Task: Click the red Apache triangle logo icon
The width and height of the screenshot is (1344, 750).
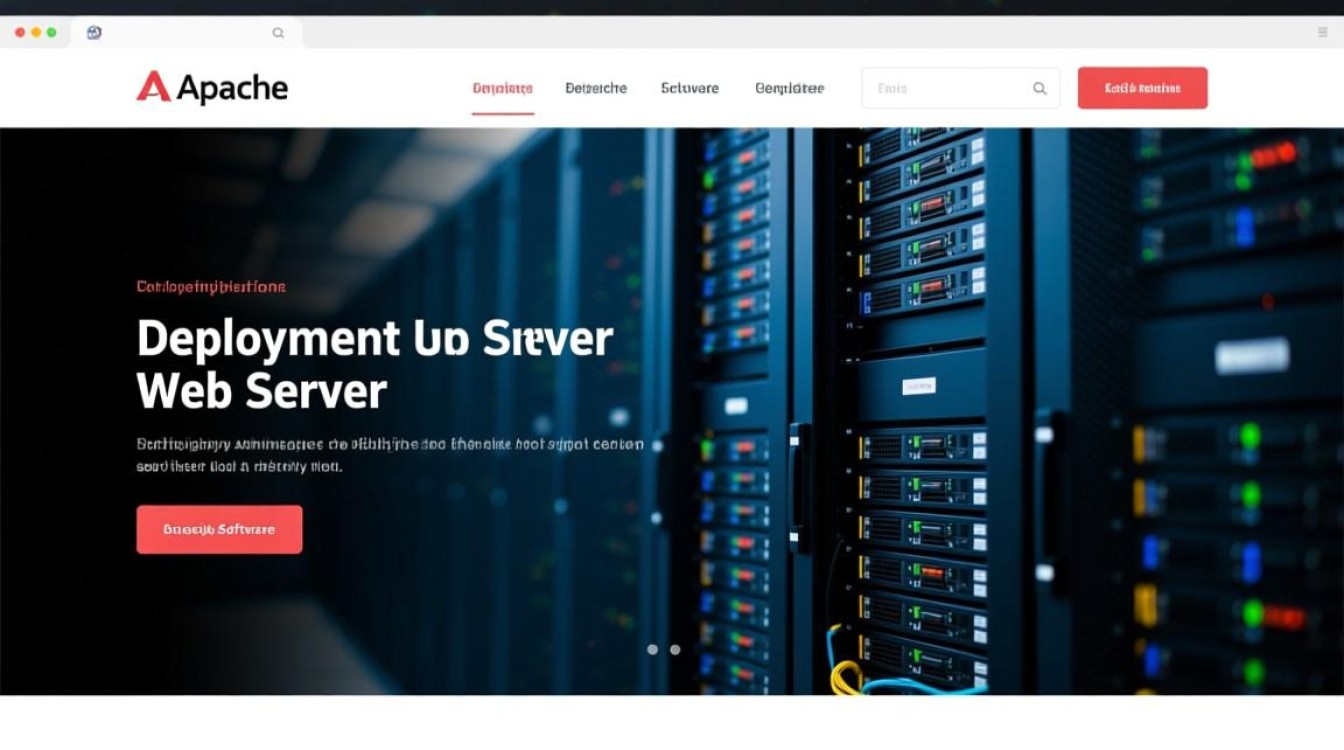Action: click(153, 87)
